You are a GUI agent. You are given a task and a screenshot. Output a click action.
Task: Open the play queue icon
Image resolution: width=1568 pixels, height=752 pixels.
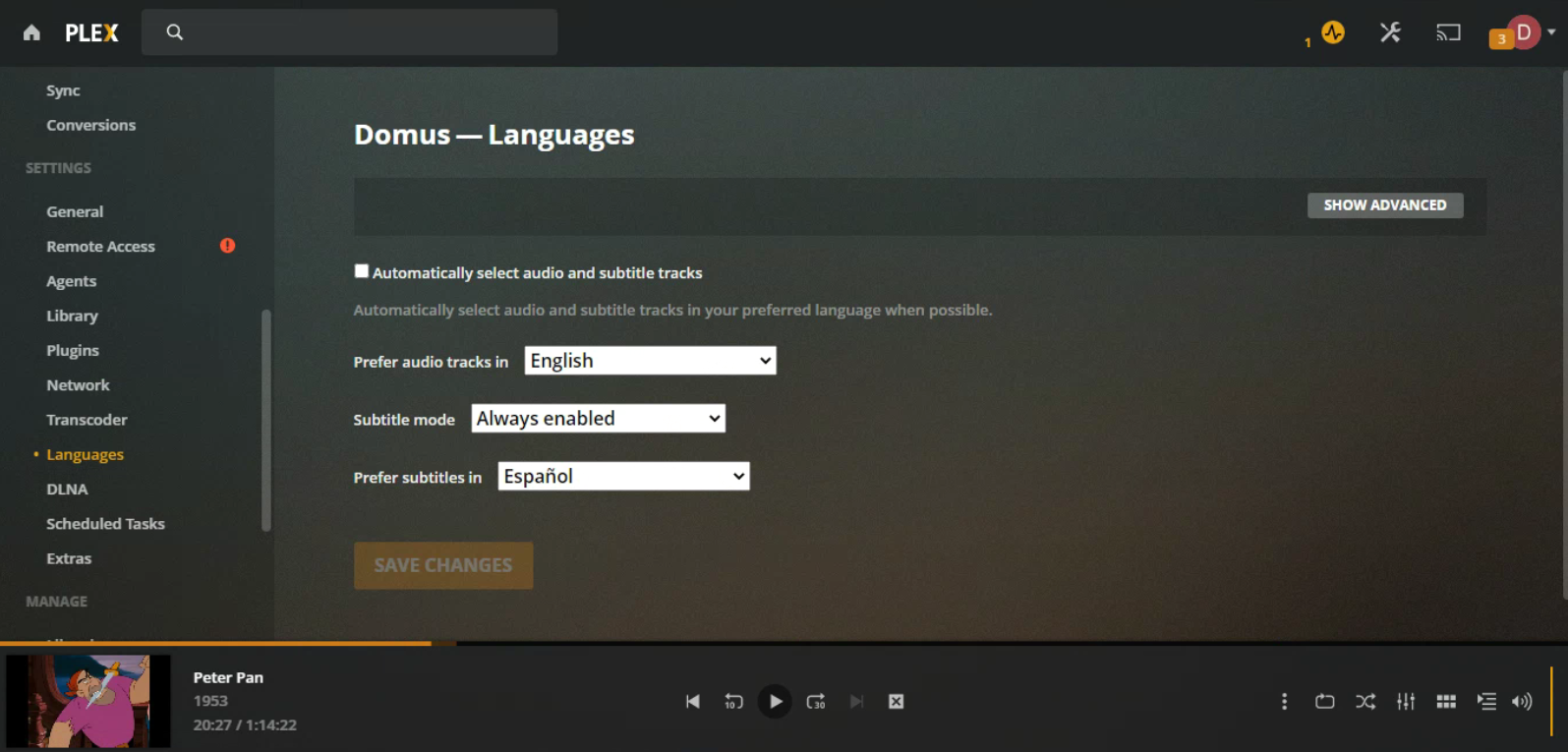pyautogui.click(x=1486, y=702)
